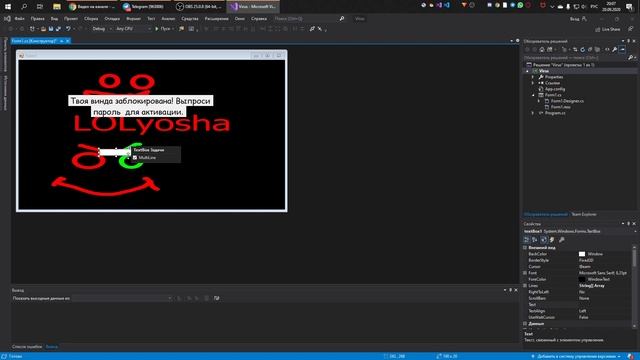Click the ForeColor black color swatch
The width and height of the screenshot is (640, 360).
point(582,279)
